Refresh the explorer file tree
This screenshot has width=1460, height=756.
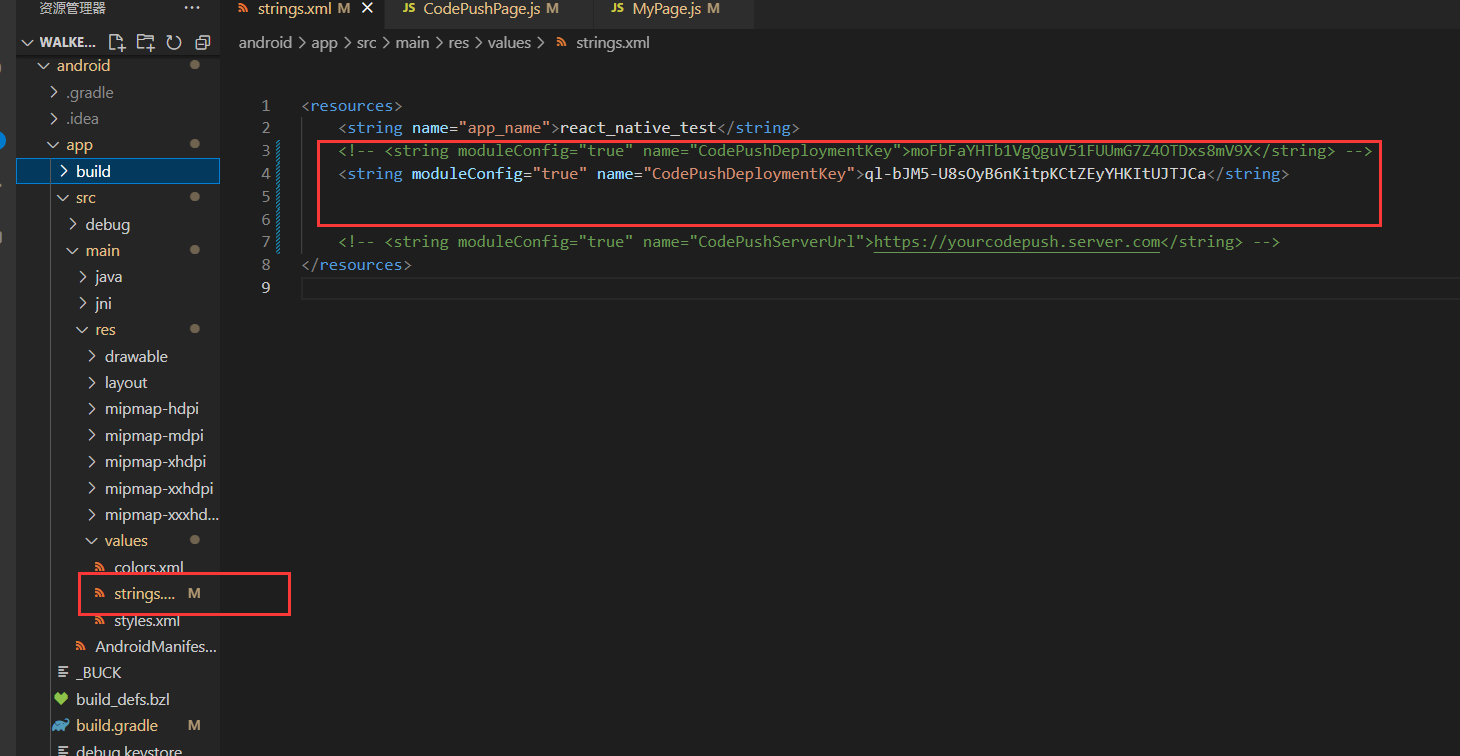coord(174,42)
